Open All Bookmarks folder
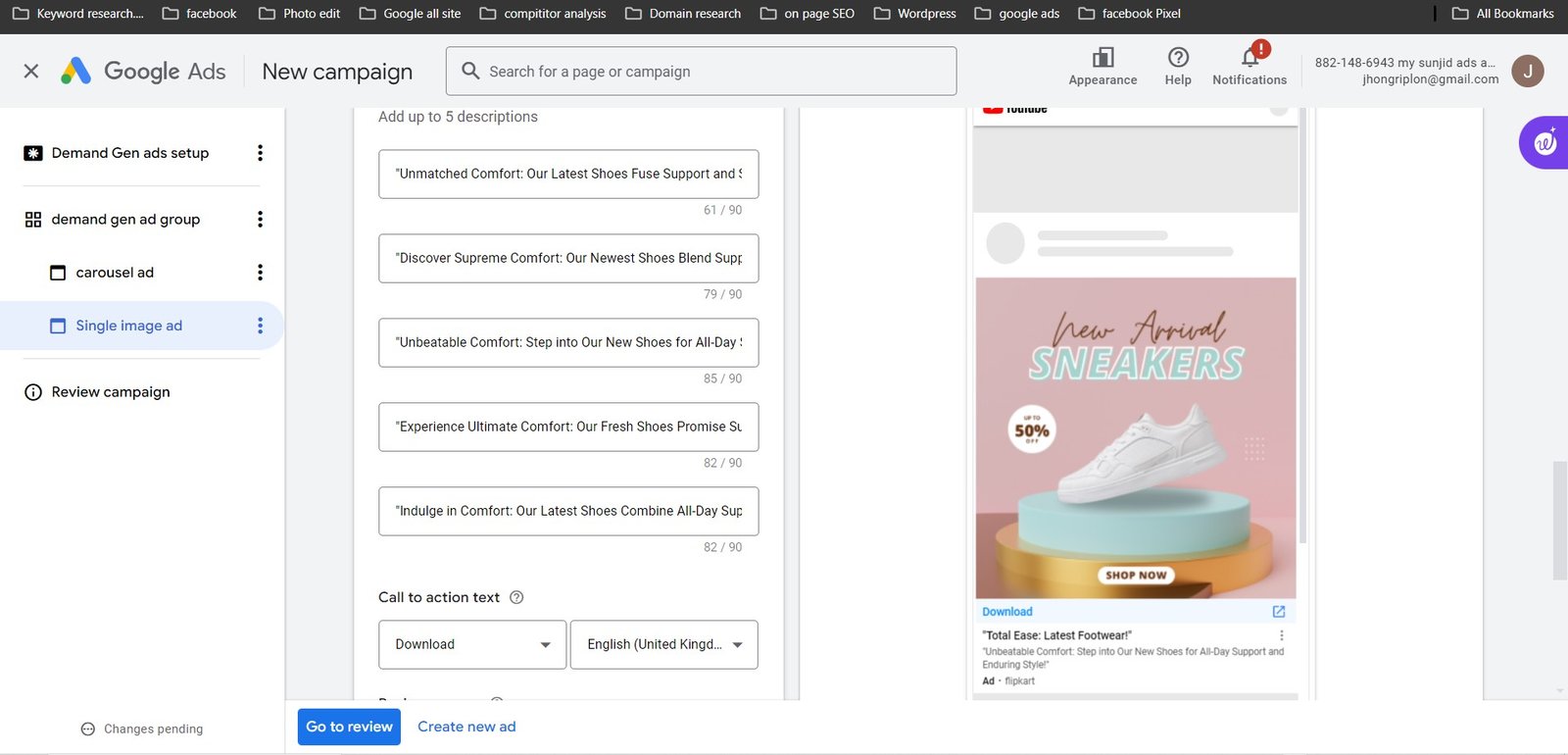 coord(1503,14)
